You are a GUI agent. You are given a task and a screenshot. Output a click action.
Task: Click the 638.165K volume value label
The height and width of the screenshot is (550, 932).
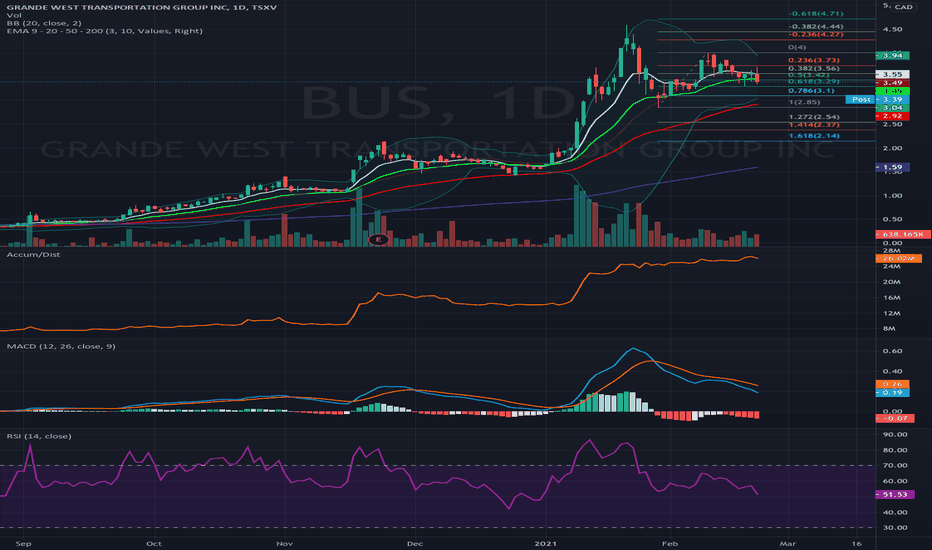click(903, 234)
